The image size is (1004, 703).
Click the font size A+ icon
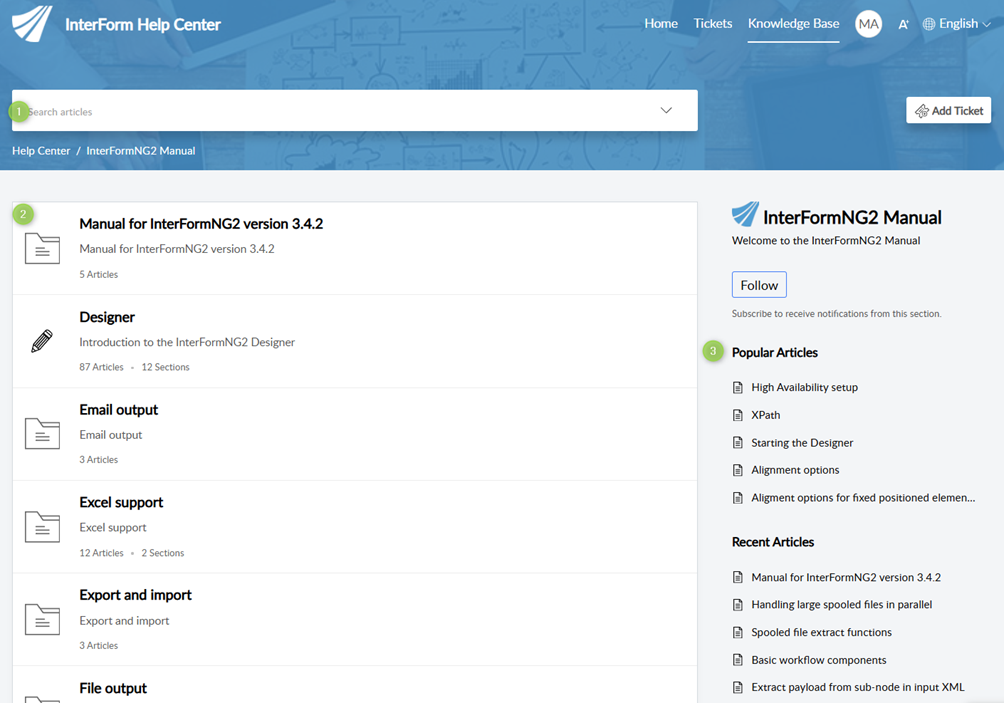click(x=903, y=24)
